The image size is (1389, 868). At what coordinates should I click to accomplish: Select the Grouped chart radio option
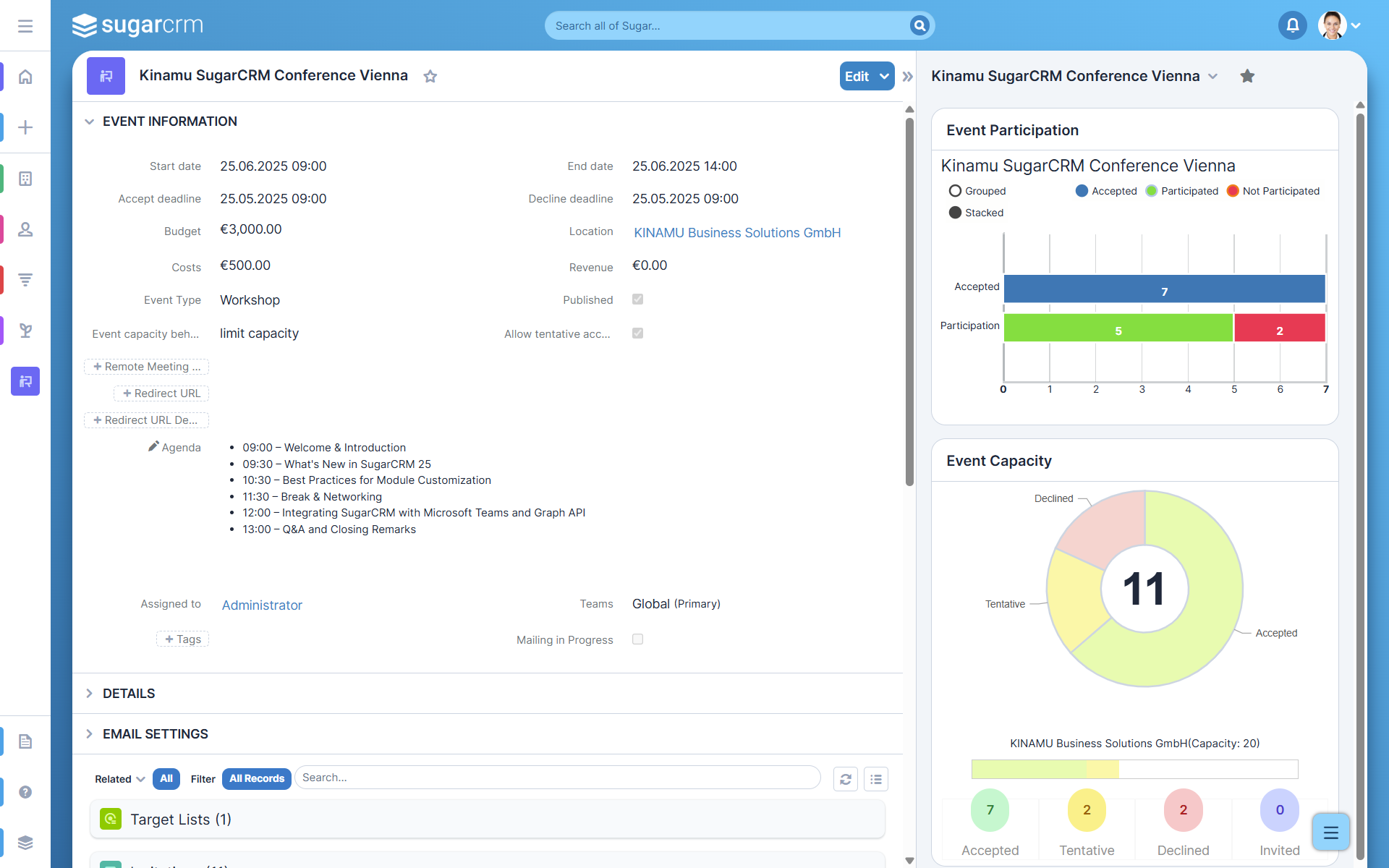(x=955, y=191)
